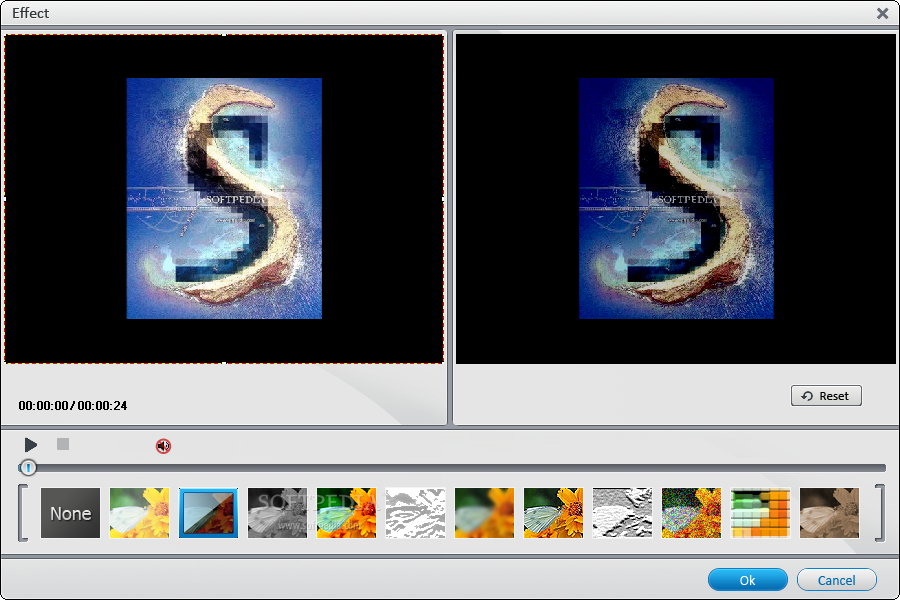900x600 pixels.
Task: Apply the black-and-white threshold effect thumbnail
Action: pos(416,513)
